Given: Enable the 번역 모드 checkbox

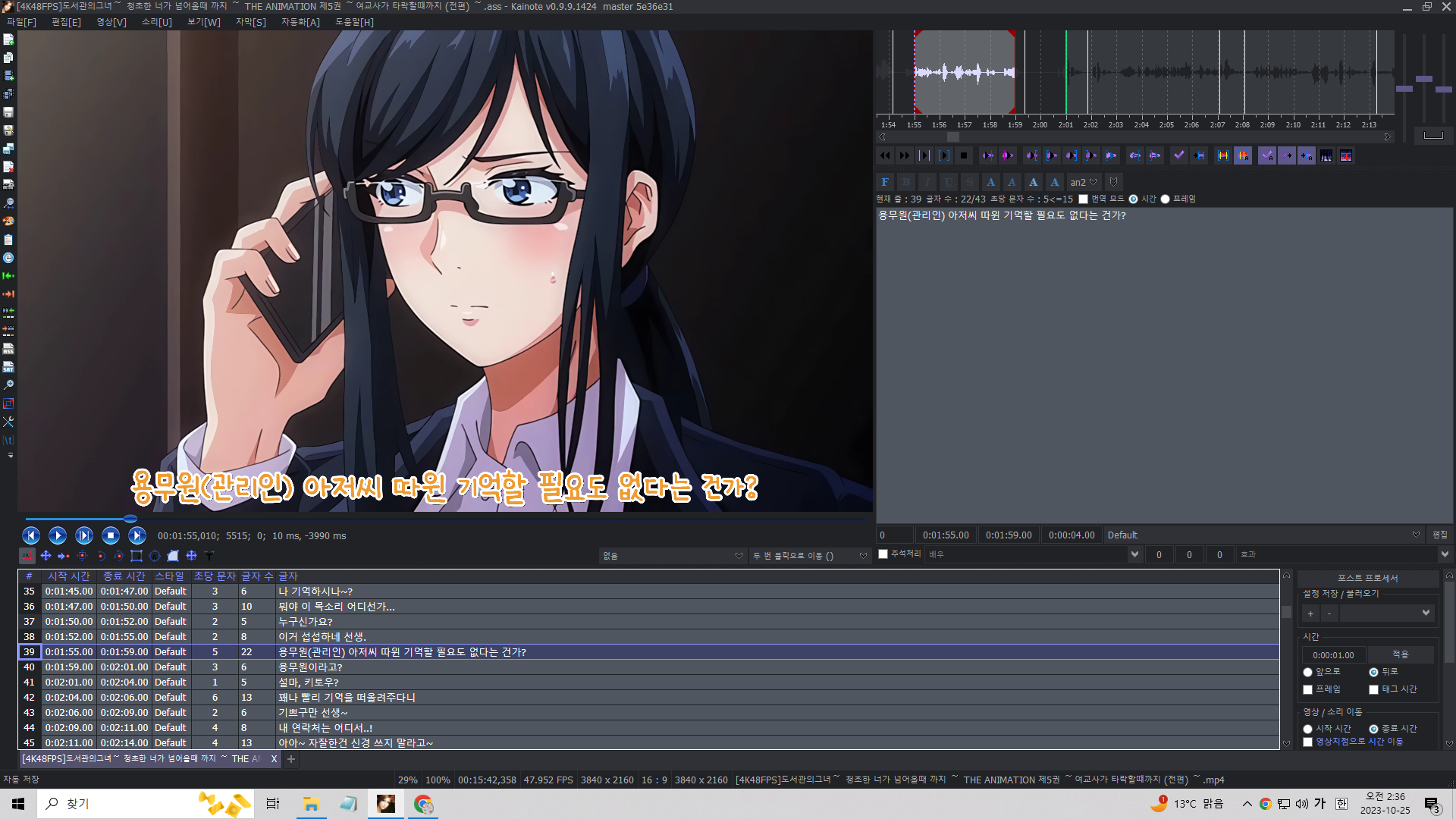Looking at the screenshot, I should (1083, 199).
